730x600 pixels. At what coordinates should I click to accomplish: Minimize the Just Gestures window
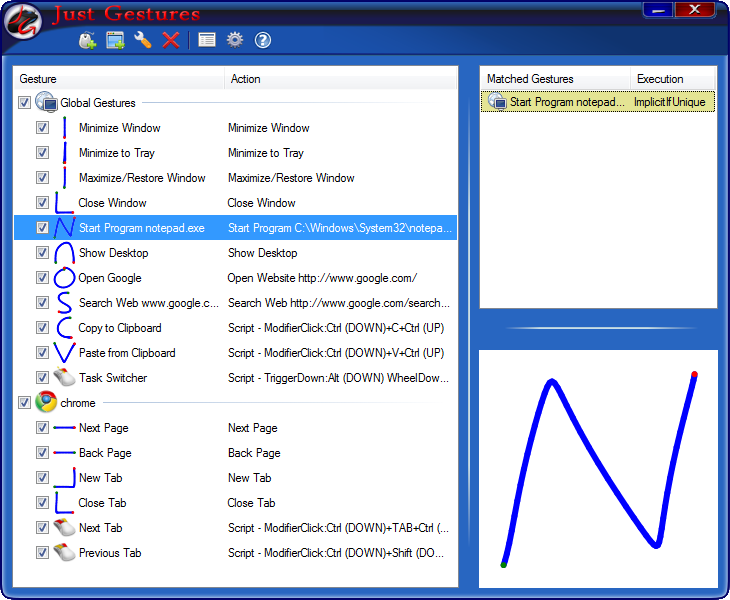coord(658,10)
